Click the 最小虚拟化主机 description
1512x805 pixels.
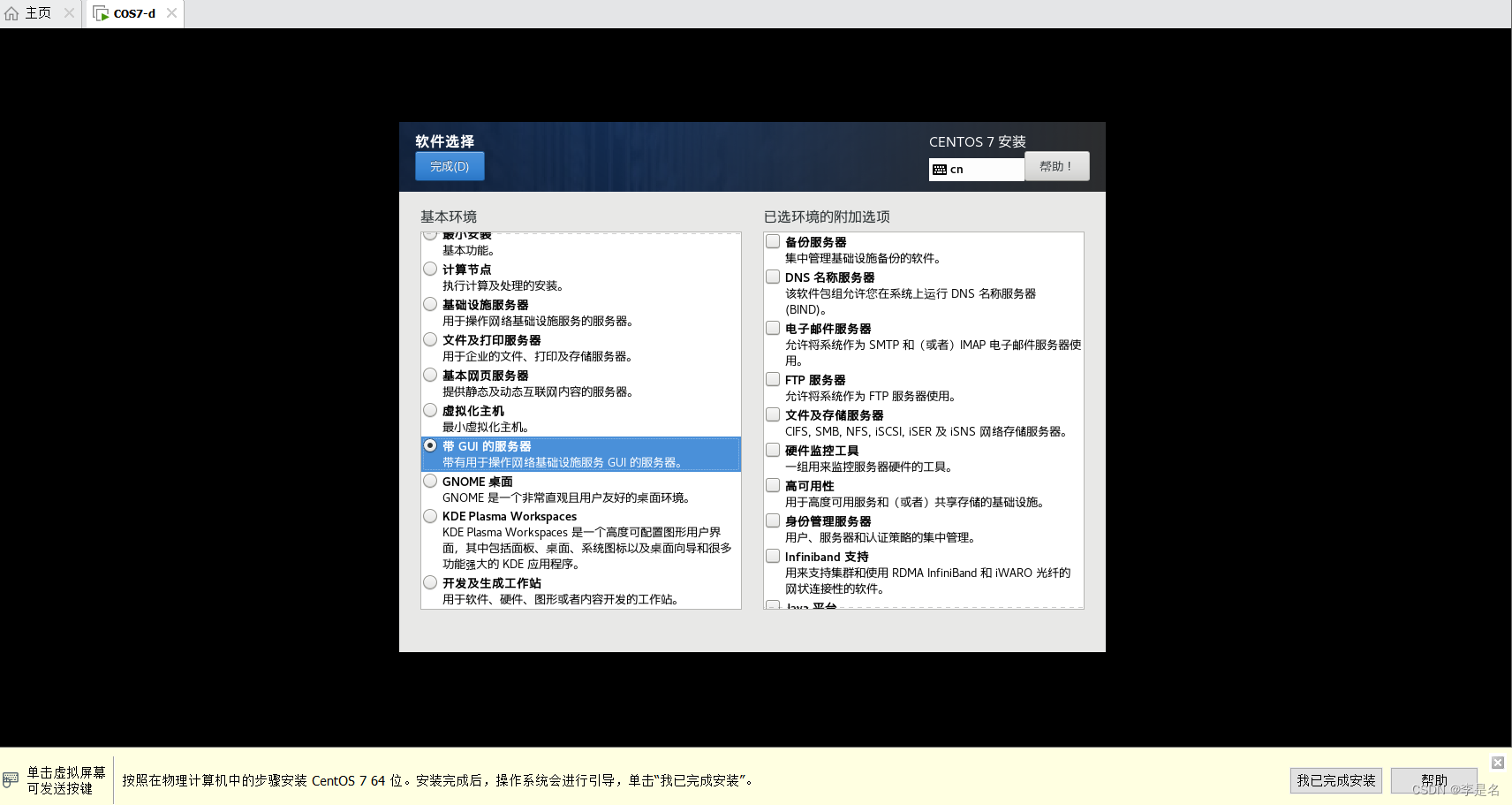[x=486, y=427]
